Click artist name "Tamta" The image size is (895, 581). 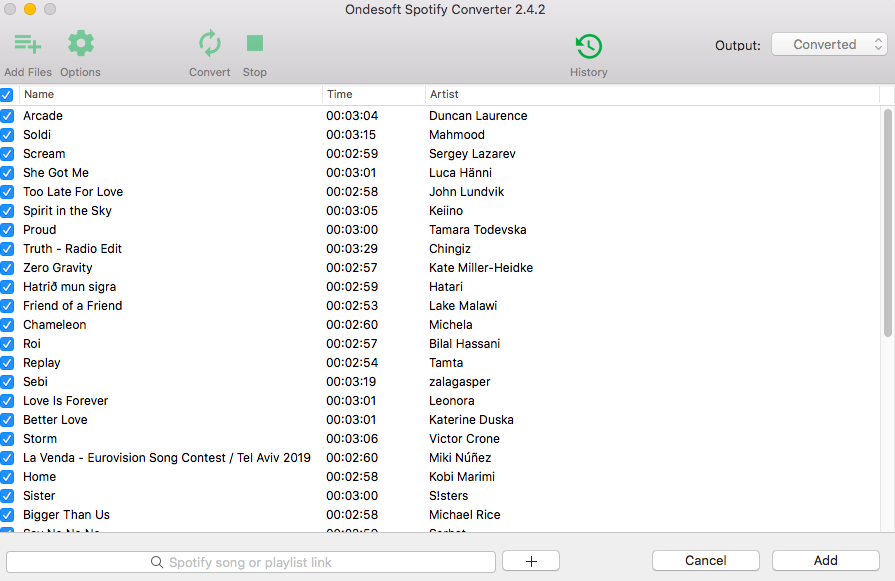pos(446,363)
